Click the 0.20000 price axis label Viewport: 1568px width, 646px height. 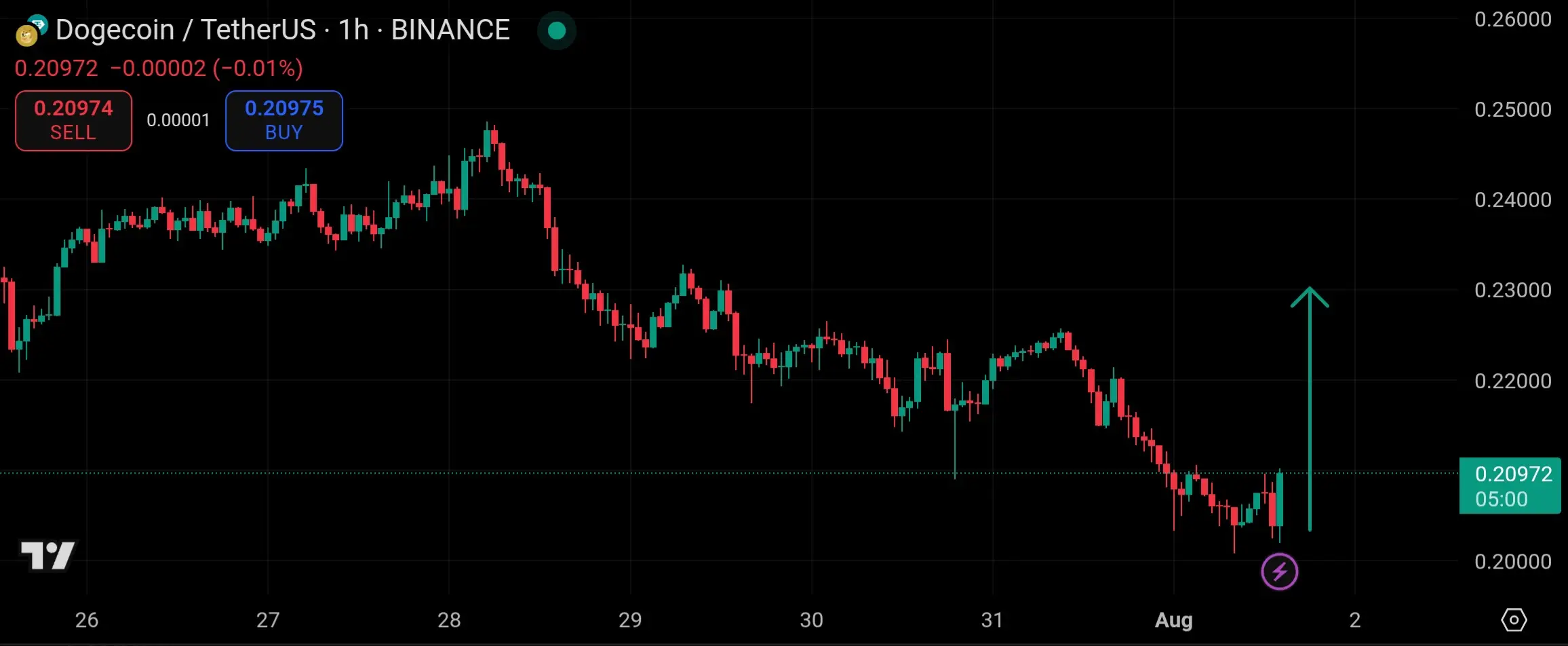click(x=1512, y=561)
